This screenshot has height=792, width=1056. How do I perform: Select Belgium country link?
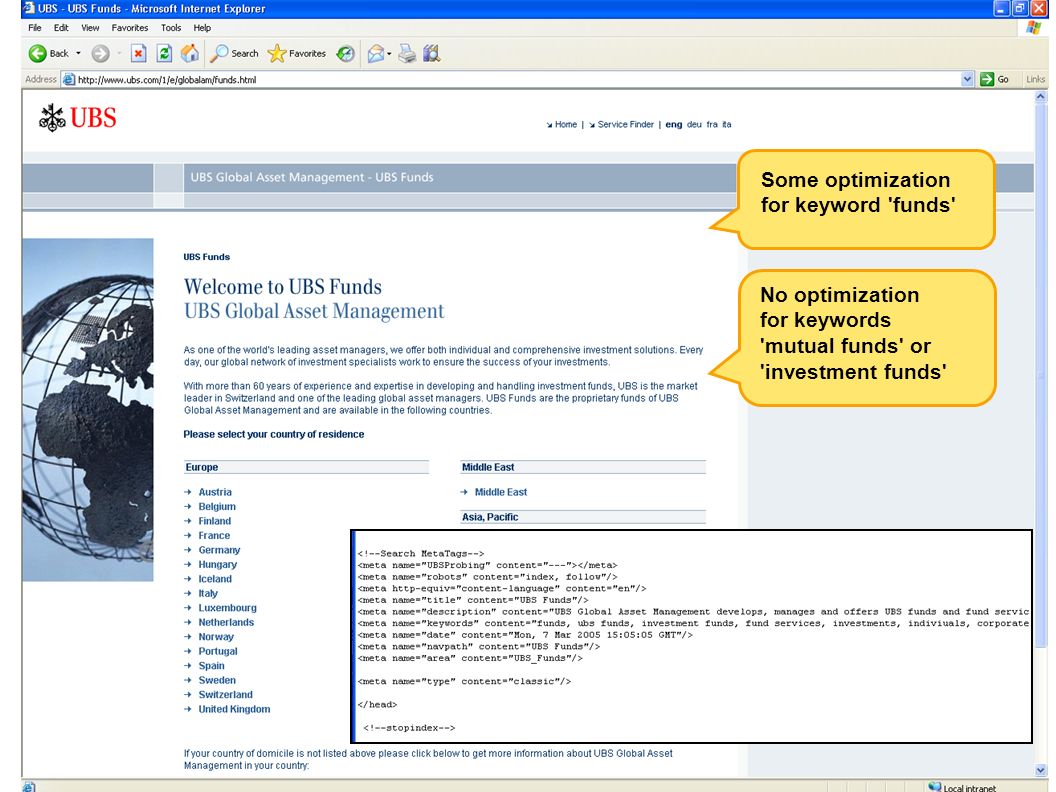pyautogui.click(x=217, y=506)
